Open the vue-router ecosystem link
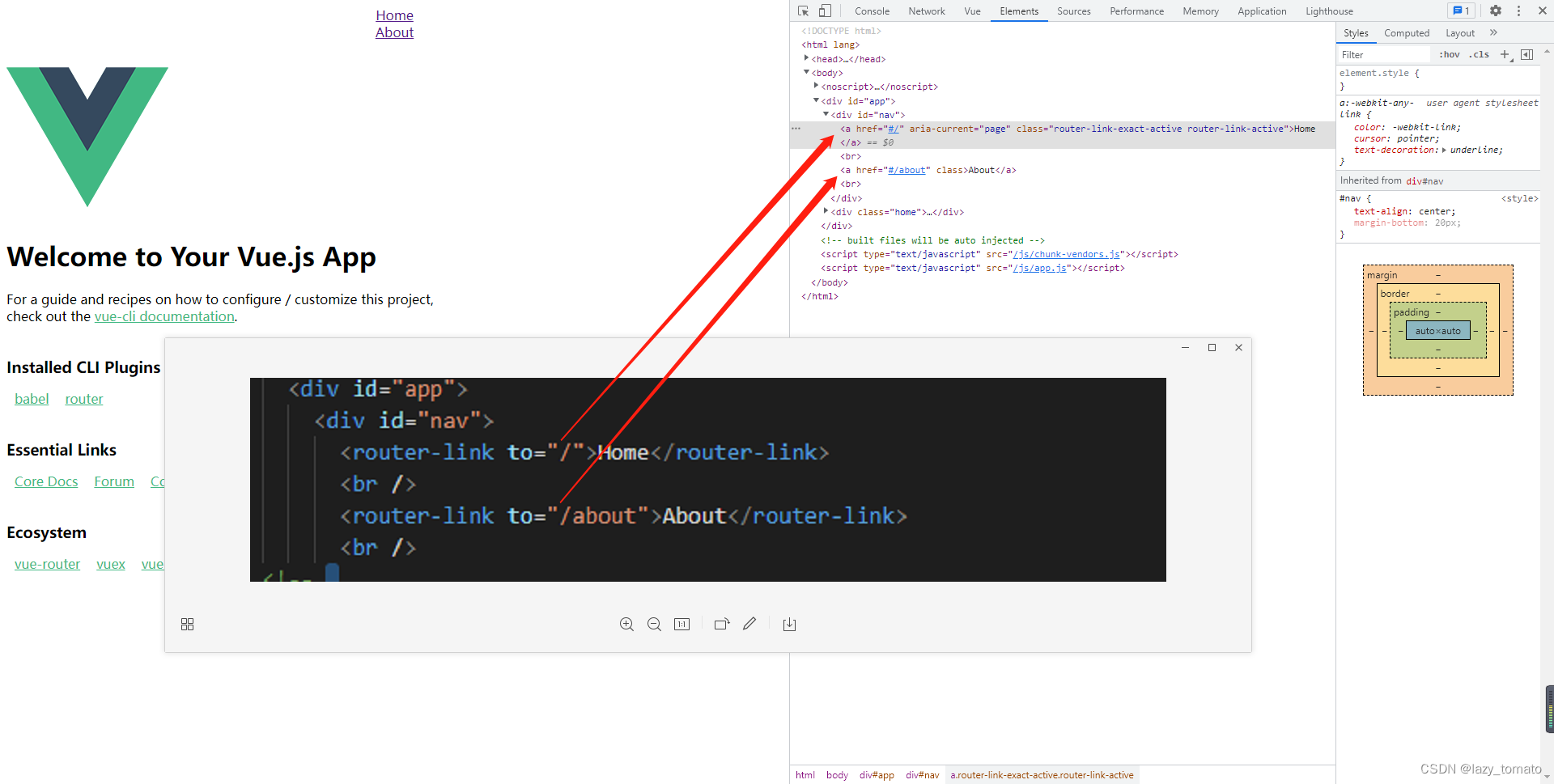Screen dimensions: 1554x784 click(47, 564)
